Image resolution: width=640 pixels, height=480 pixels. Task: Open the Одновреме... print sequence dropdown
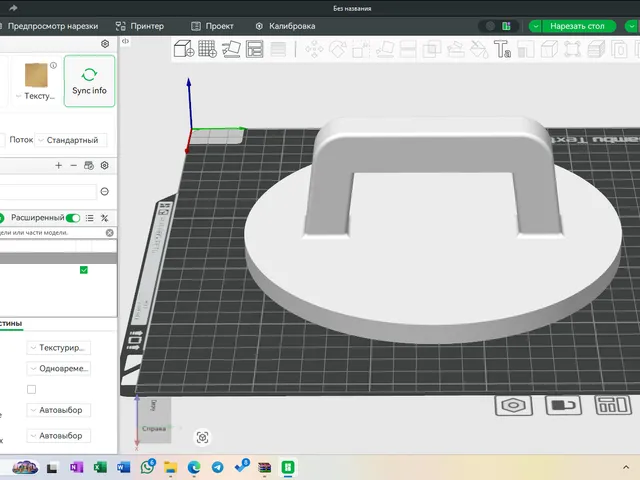[59, 369]
